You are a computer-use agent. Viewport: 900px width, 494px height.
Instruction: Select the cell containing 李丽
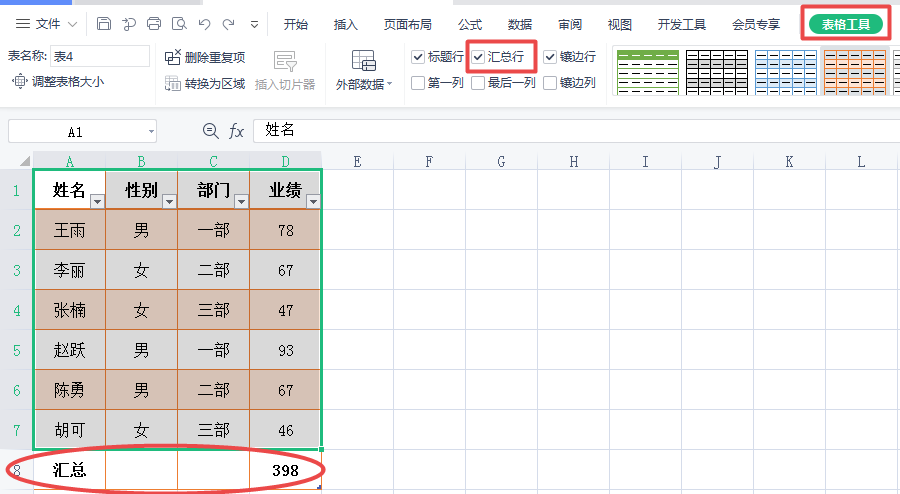click(69, 270)
